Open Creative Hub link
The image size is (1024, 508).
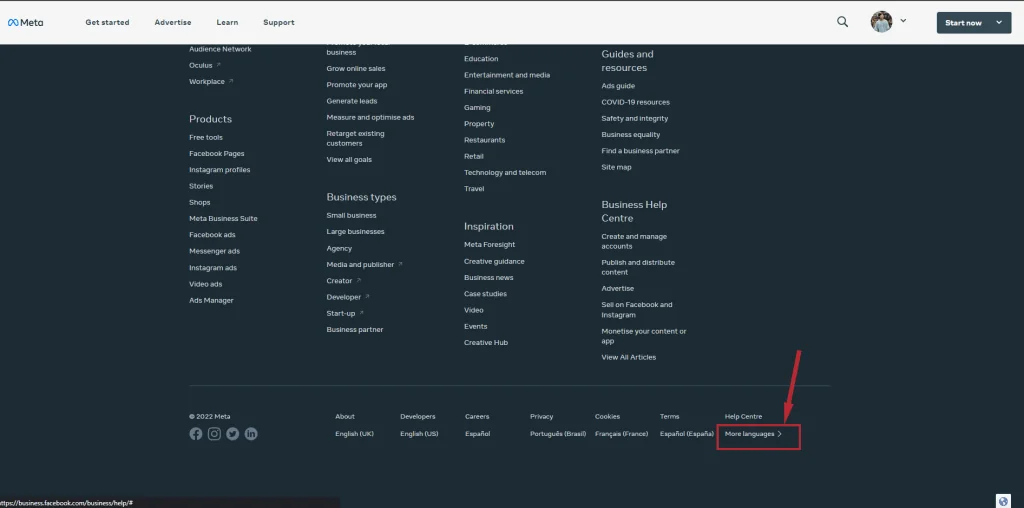click(486, 343)
